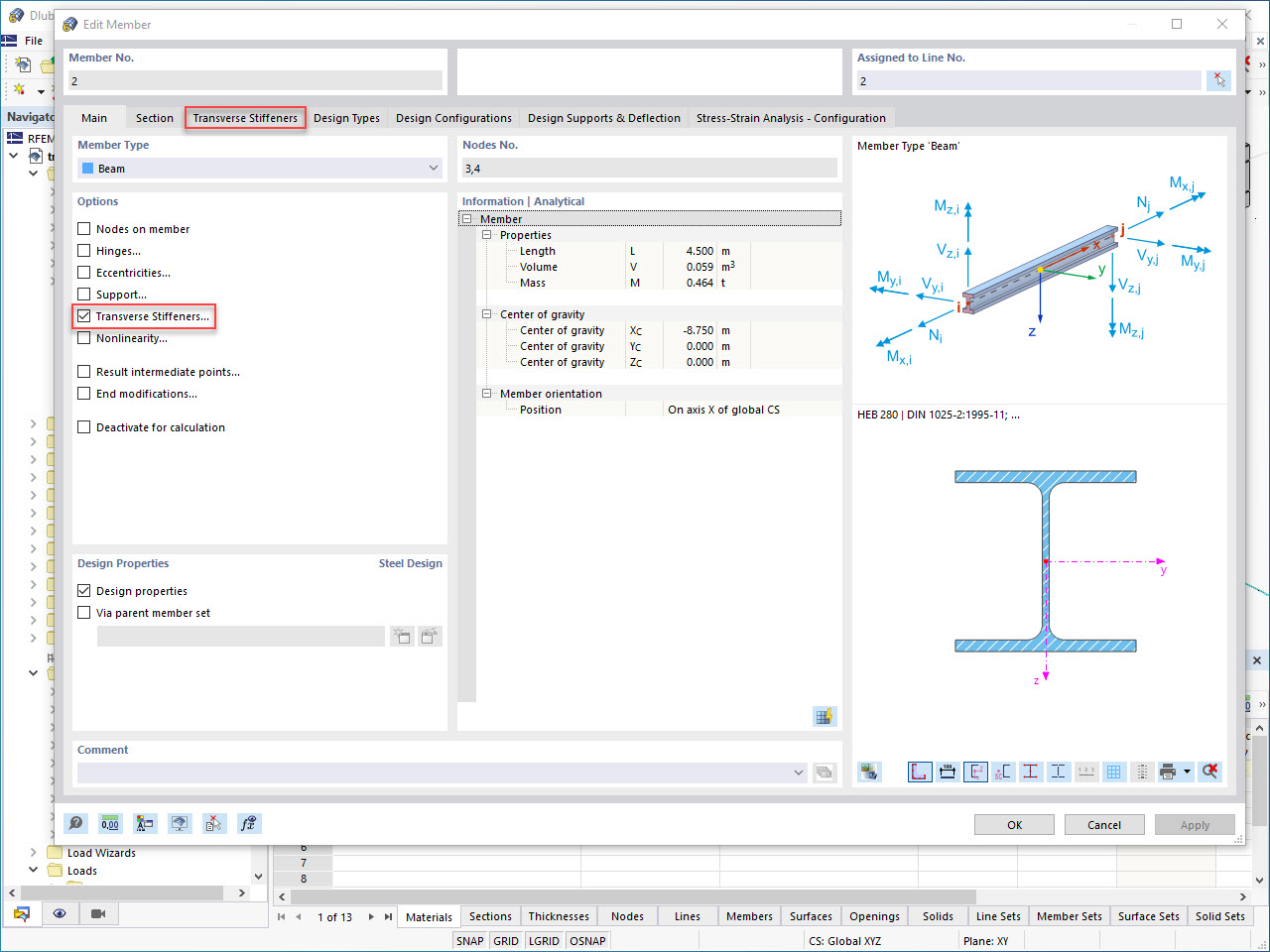Enable the Hinges option

coord(83,251)
